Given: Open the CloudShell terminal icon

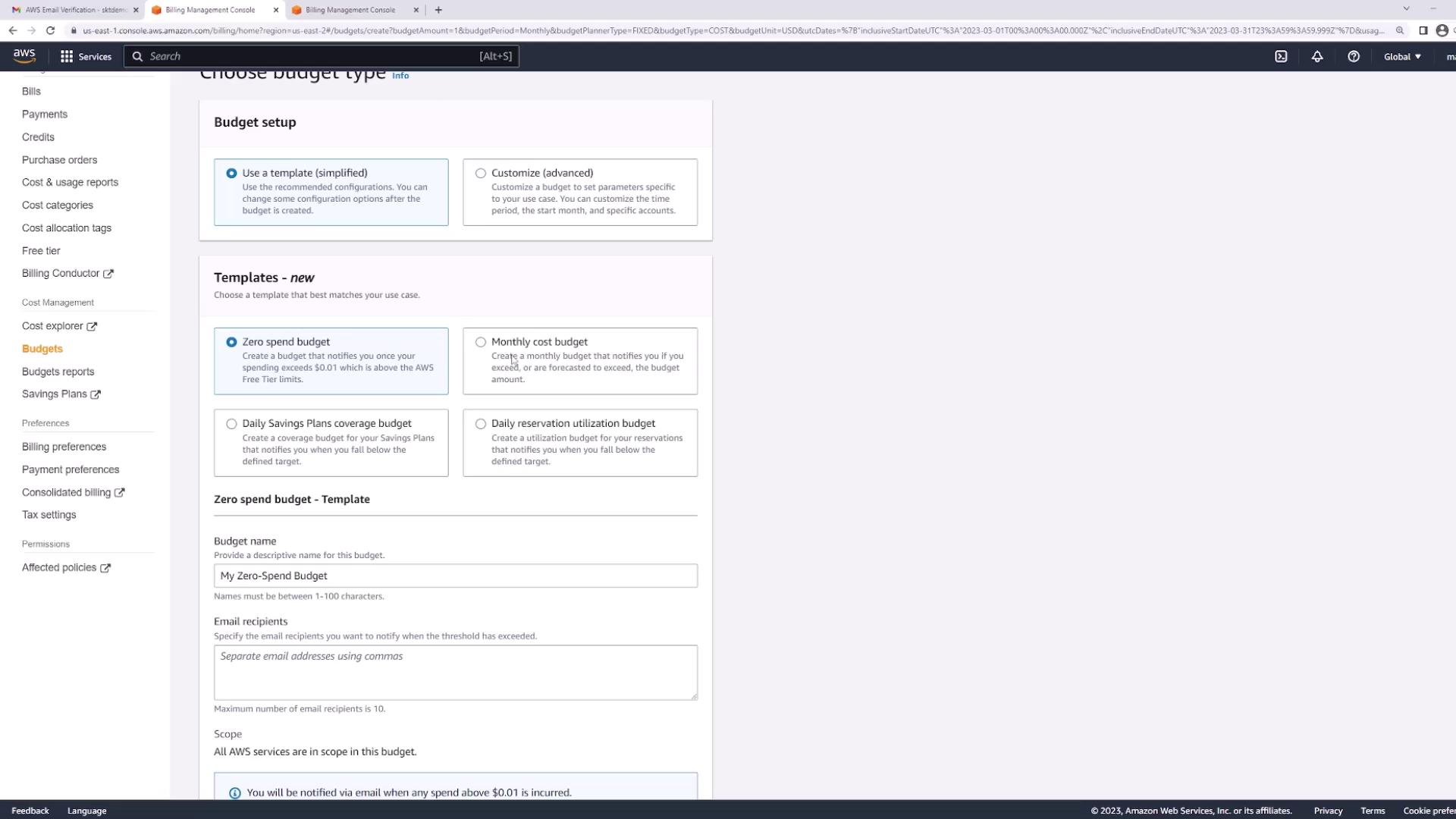Looking at the screenshot, I should (x=1281, y=56).
